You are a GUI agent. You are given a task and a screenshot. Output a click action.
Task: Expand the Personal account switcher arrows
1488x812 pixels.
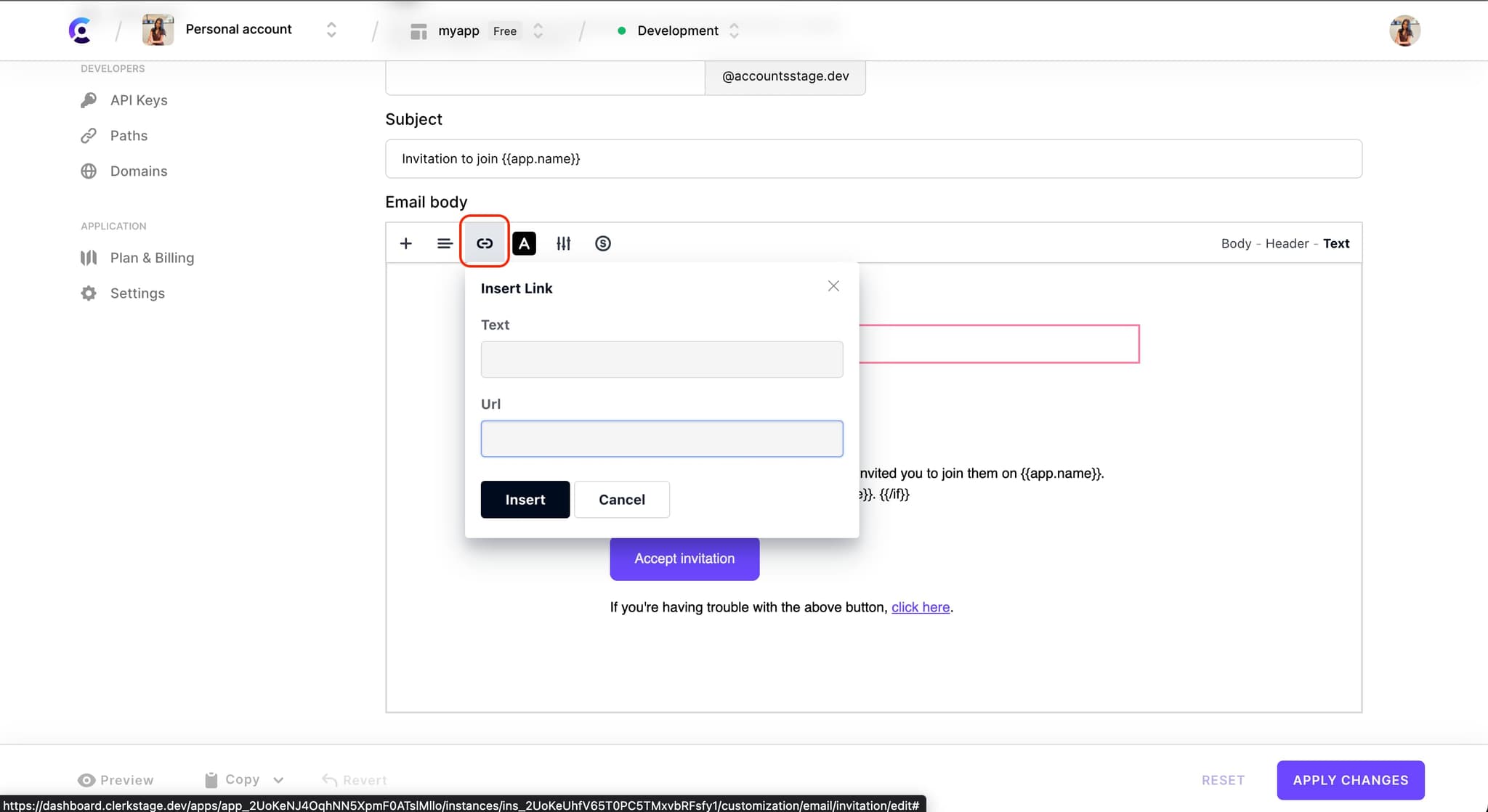pyautogui.click(x=331, y=30)
